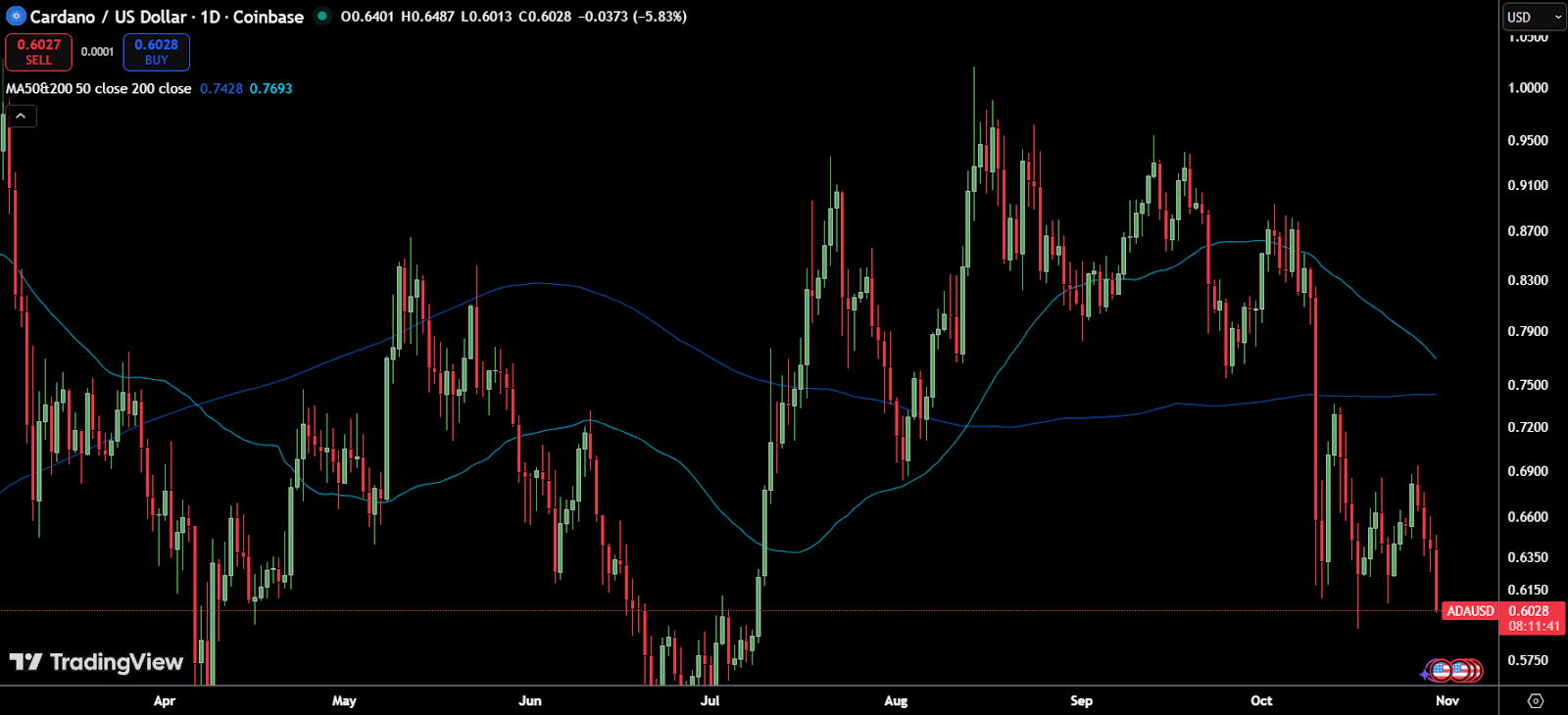The height and width of the screenshot is (715, 1568).
Task: Select the MA50&200 indicator legend label
Action: (99, 88)
